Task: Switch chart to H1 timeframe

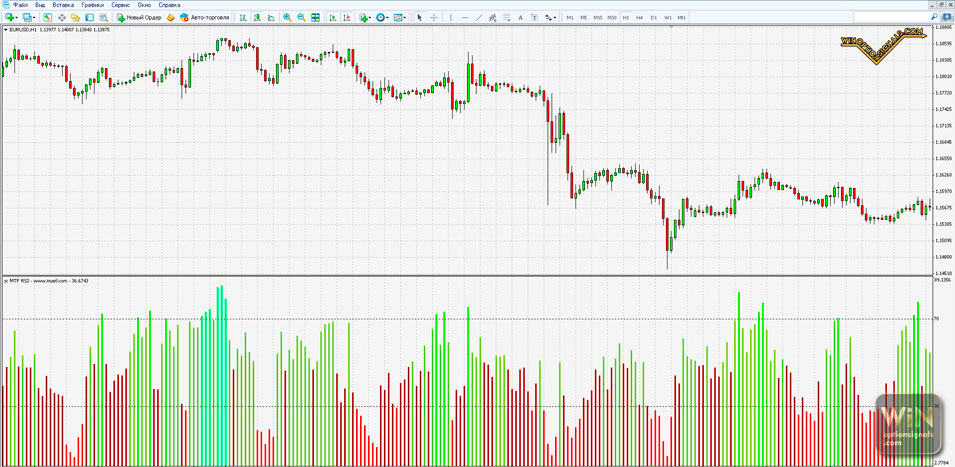Action: 626,18
